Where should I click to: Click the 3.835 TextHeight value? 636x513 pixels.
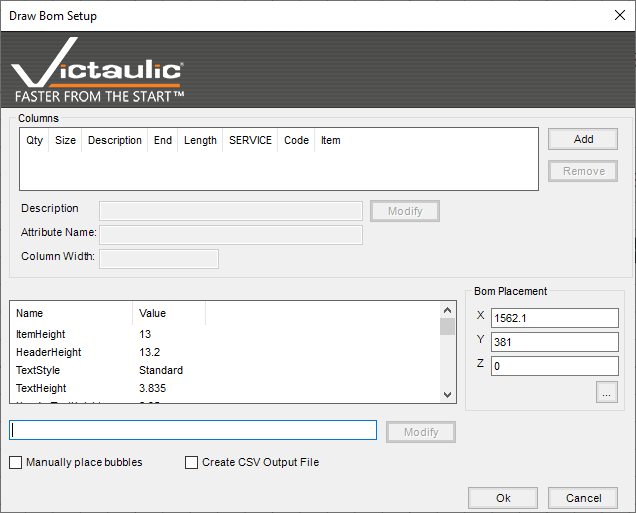pyautogui.click(x=153, y=388)
